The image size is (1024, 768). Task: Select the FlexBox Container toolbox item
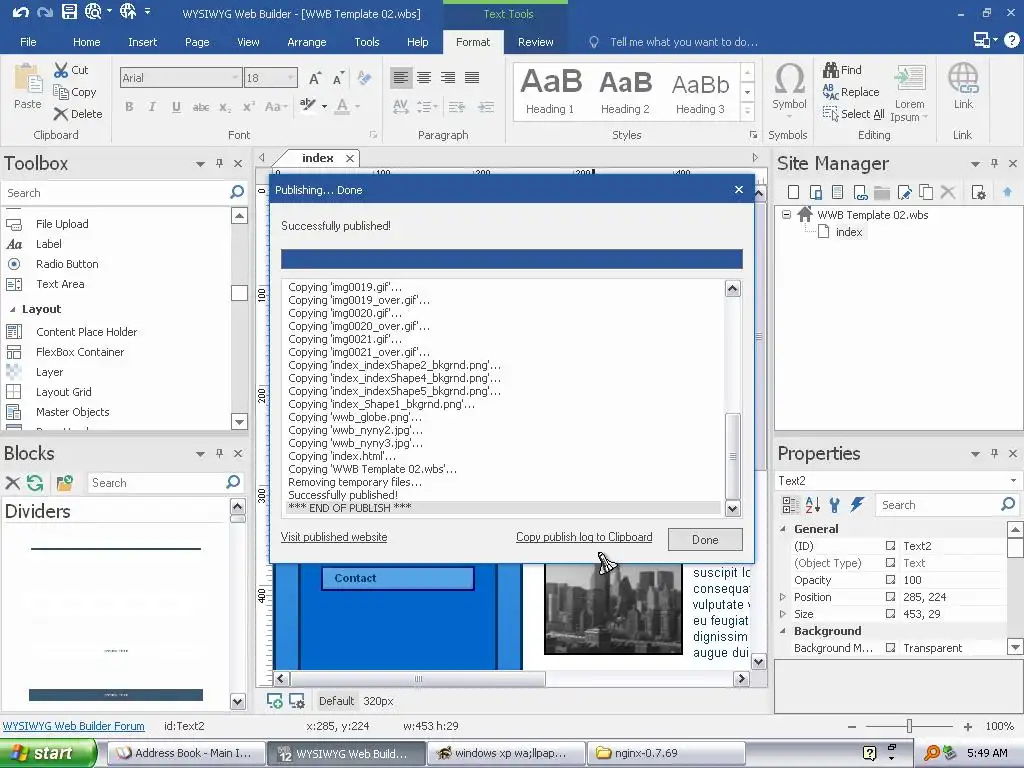(80, 352)
